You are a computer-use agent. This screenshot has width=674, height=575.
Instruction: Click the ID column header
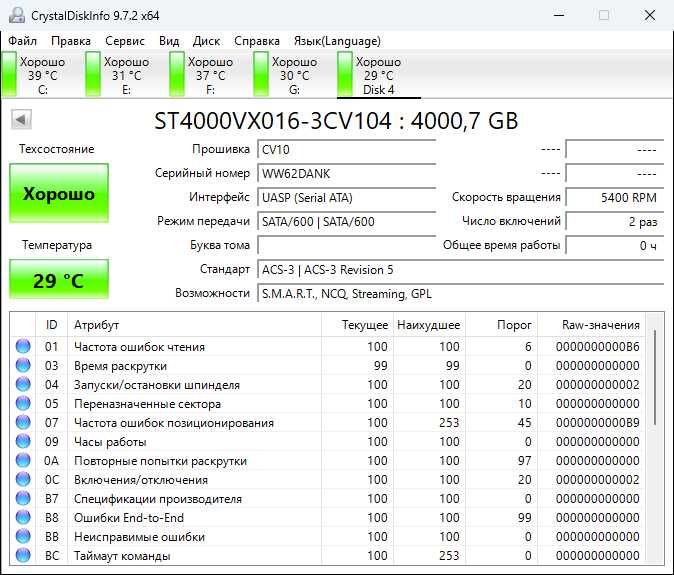pyautogui.click(x=51, y=324)
